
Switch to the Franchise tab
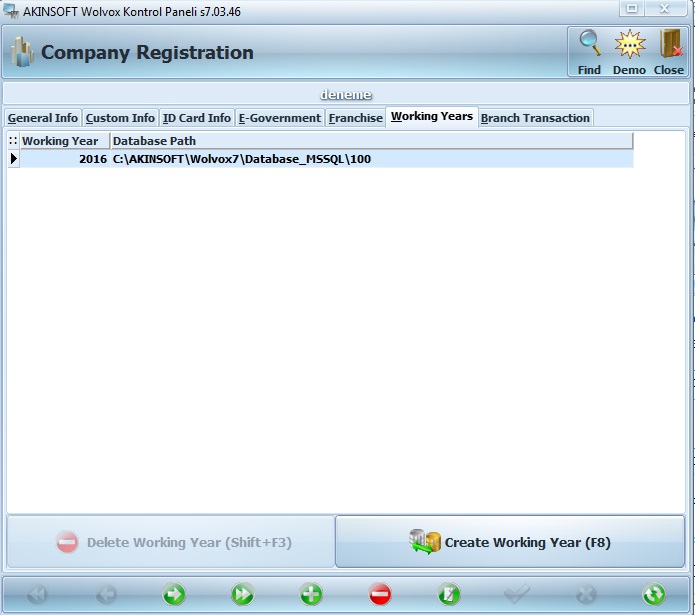point(355,118)
